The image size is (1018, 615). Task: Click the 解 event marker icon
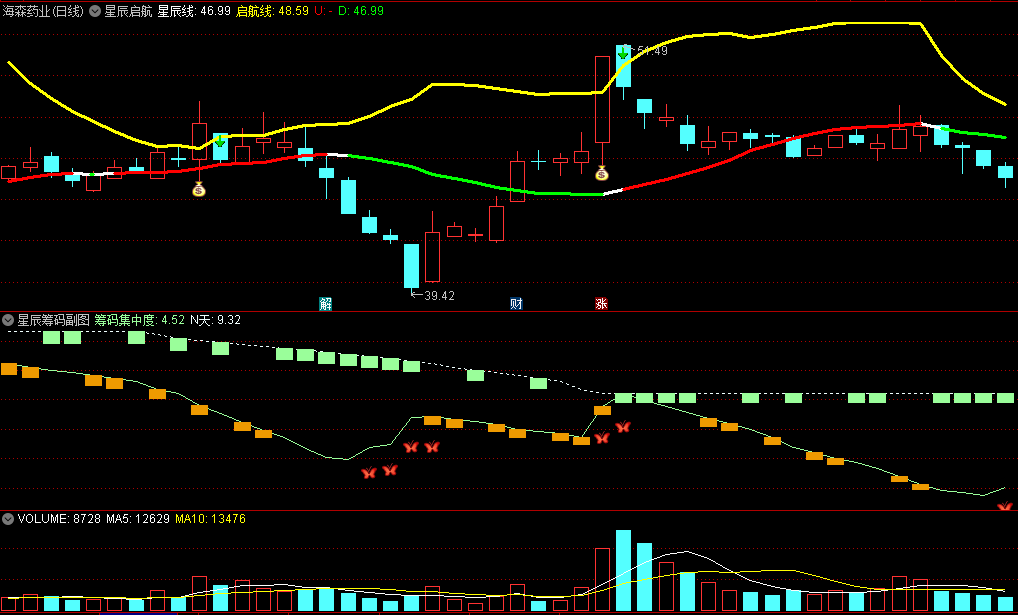point(325,303)
